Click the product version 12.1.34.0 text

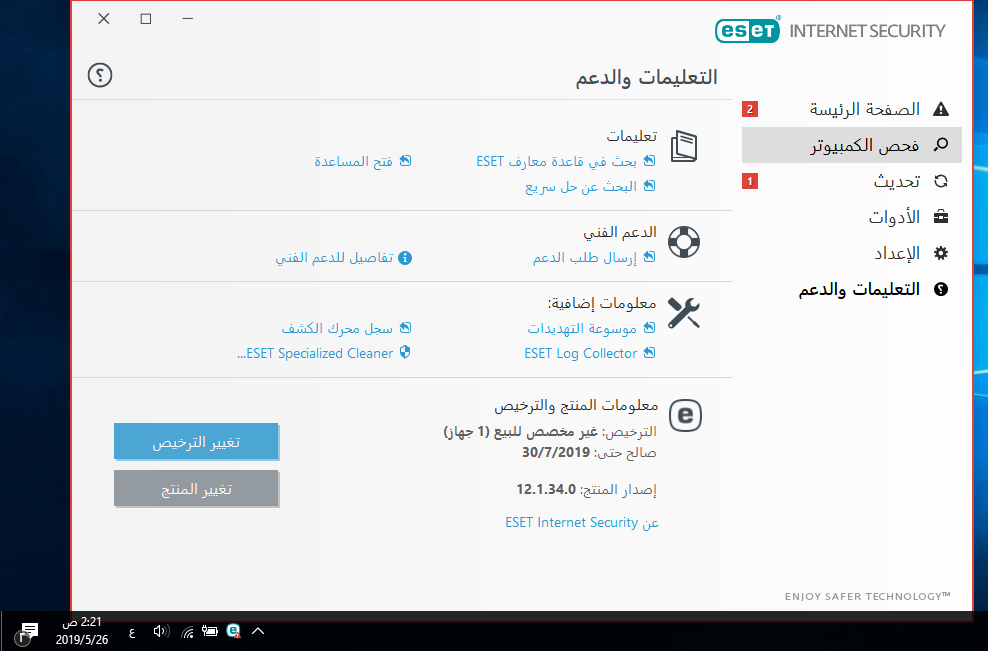546,490
